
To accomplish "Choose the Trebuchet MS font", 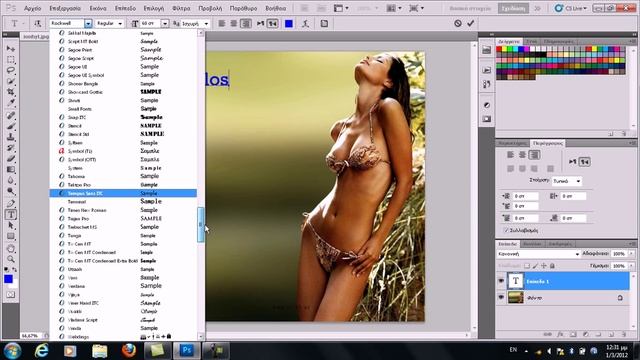I will (123, 227).
